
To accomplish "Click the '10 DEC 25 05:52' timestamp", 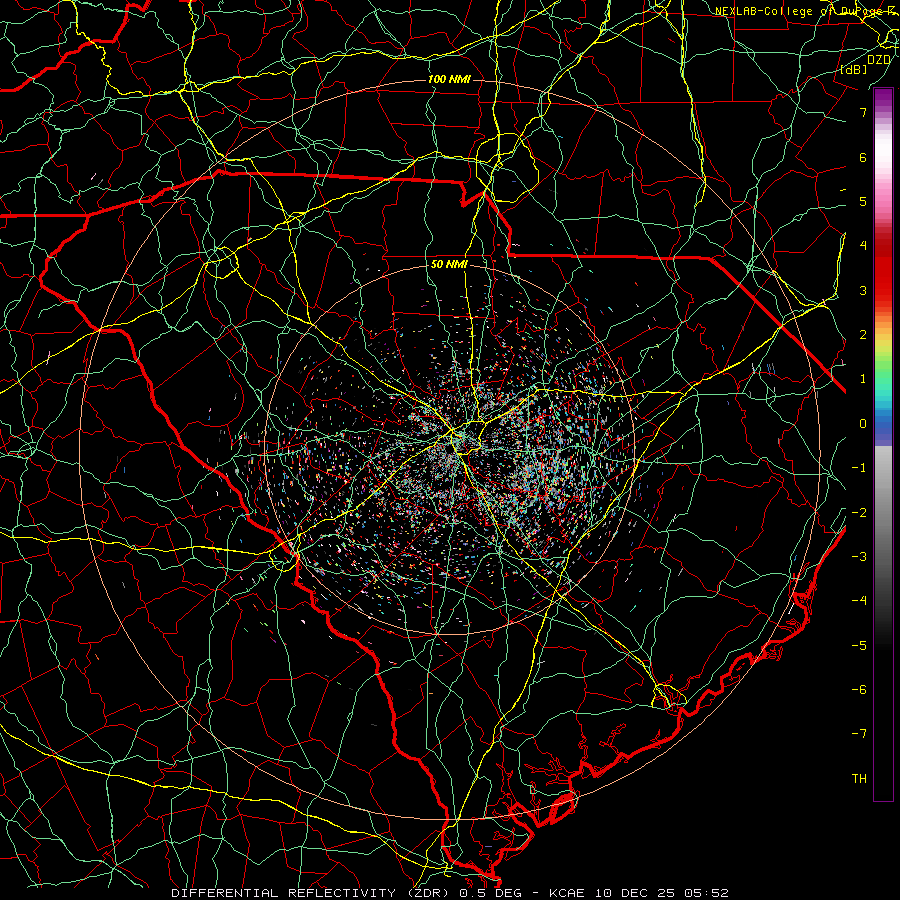I will [x=660, y=893].
